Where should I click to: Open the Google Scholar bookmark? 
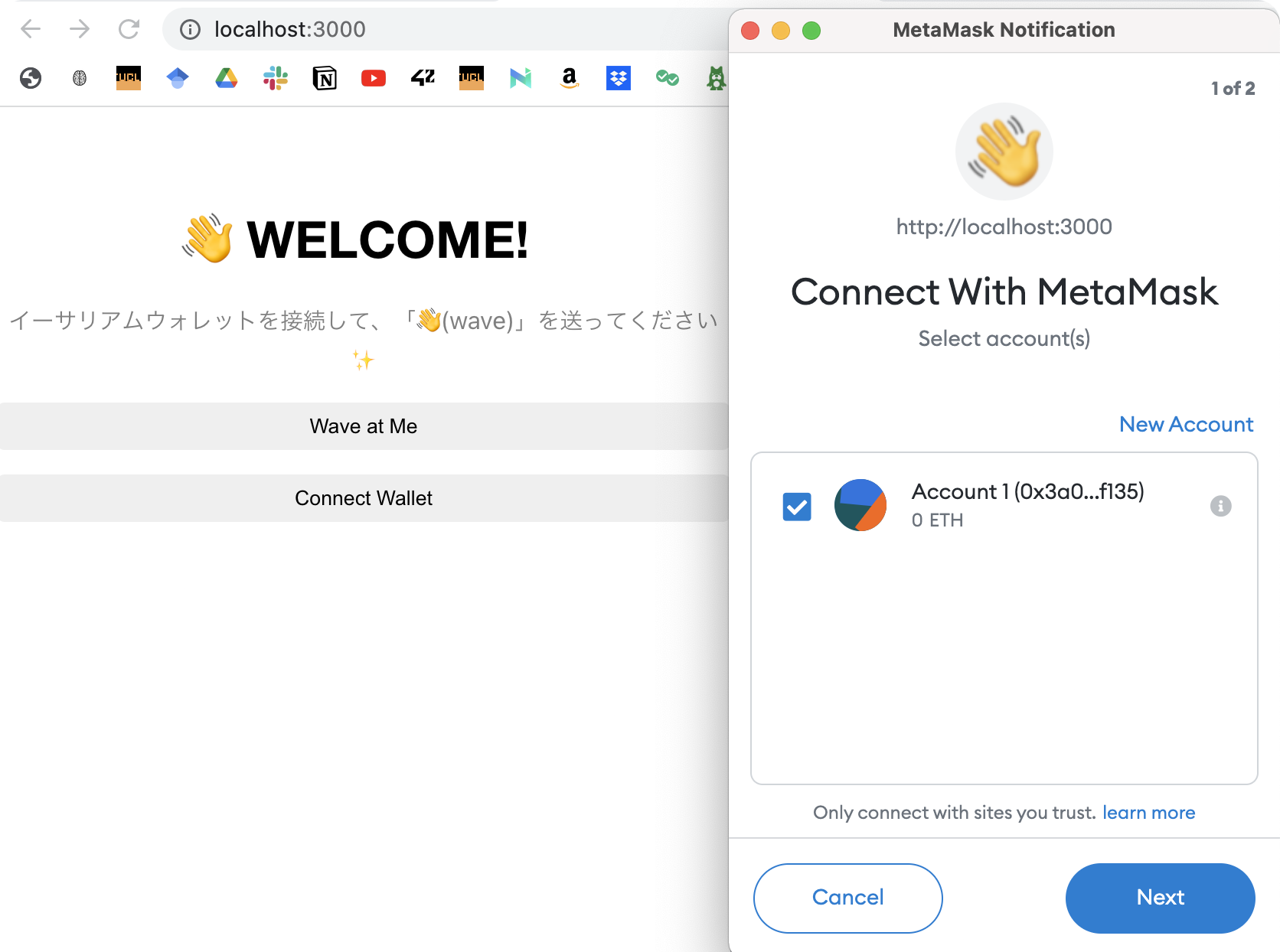click(x=178, y=78)
